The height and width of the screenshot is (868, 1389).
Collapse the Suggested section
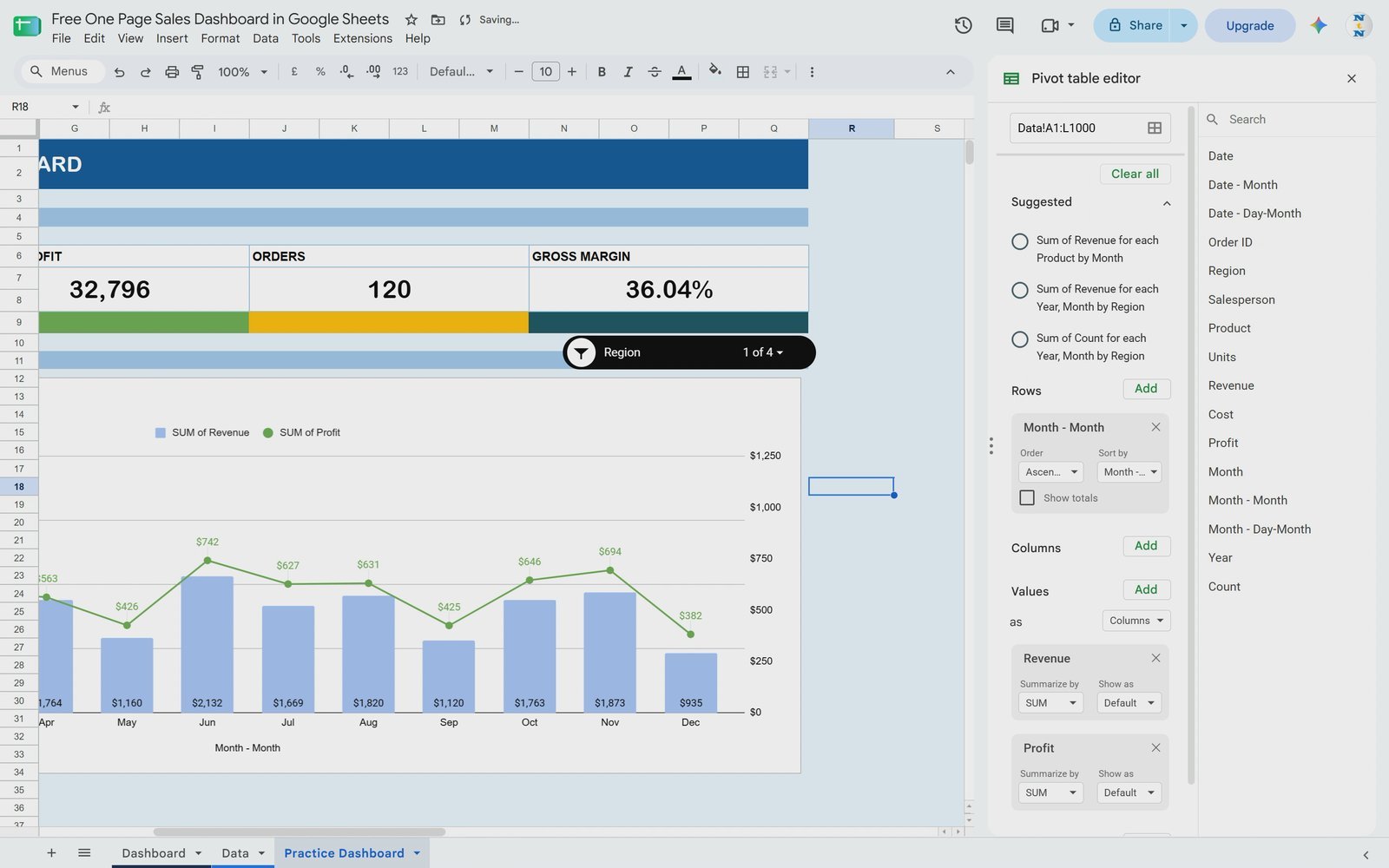(1167, 203)
